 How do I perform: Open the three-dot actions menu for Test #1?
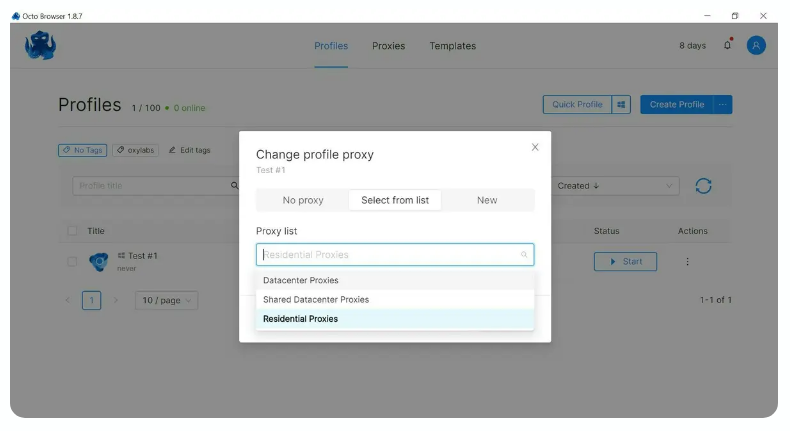[x=687, y=262]
